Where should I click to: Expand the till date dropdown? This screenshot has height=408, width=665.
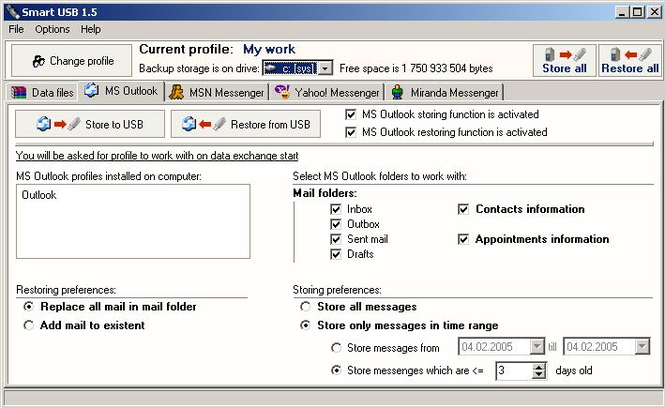click(x=642, y=347)
